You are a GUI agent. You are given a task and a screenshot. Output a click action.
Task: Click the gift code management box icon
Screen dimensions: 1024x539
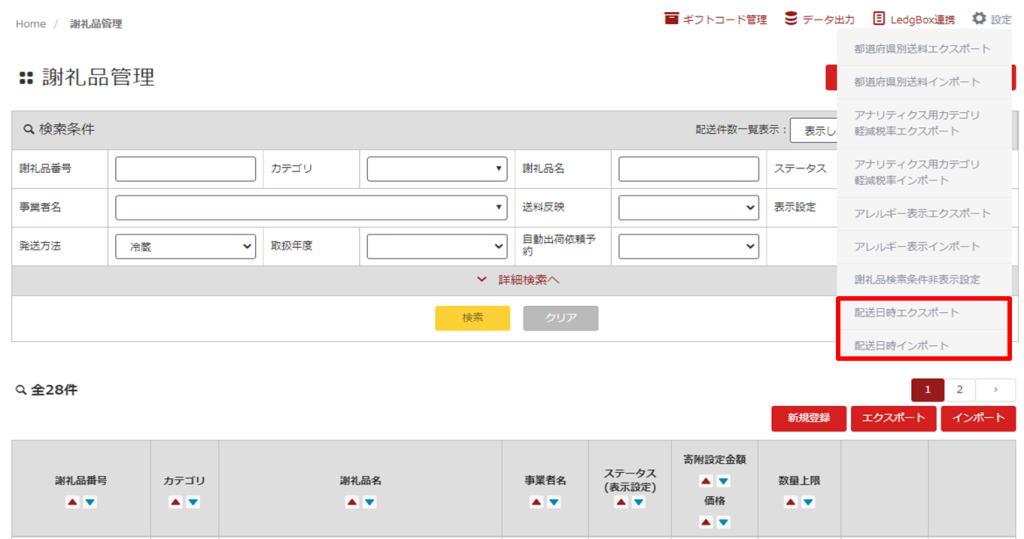(x=672, y=19)
